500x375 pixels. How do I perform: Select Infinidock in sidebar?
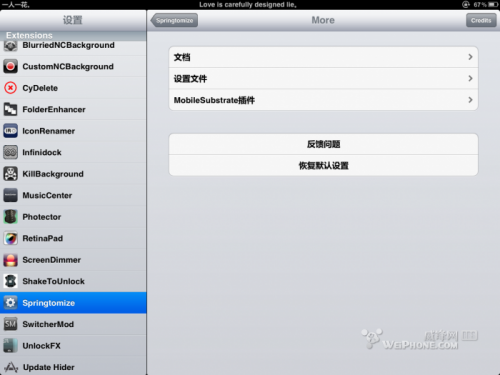point(73,152)
